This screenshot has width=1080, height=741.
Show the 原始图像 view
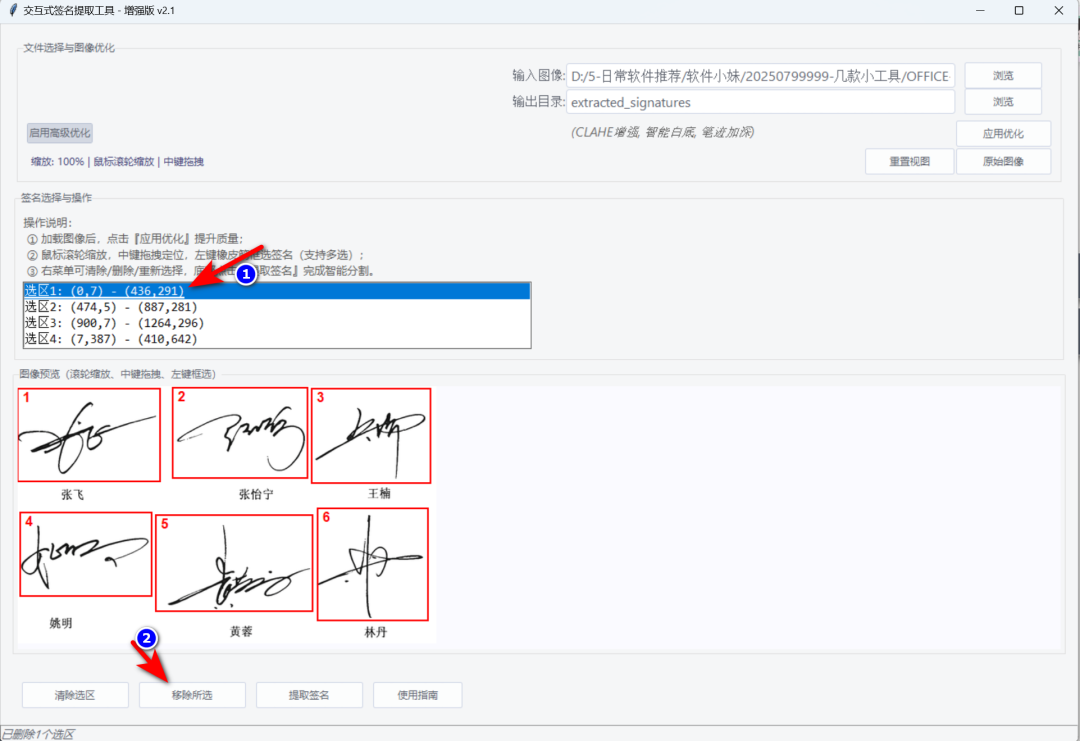click(x=1002, y=161)
